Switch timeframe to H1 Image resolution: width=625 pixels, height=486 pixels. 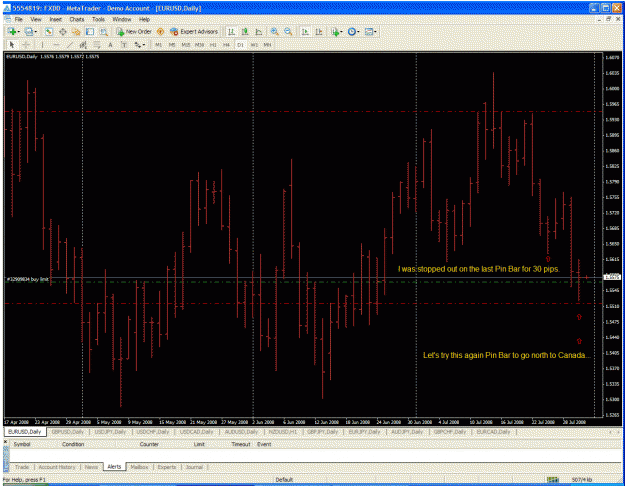pos(213,45)
